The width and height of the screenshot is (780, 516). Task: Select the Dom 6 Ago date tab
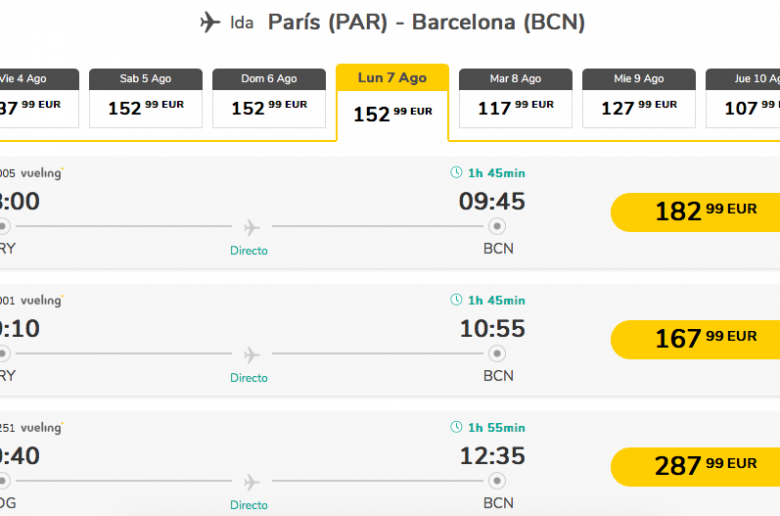point(269,98)
